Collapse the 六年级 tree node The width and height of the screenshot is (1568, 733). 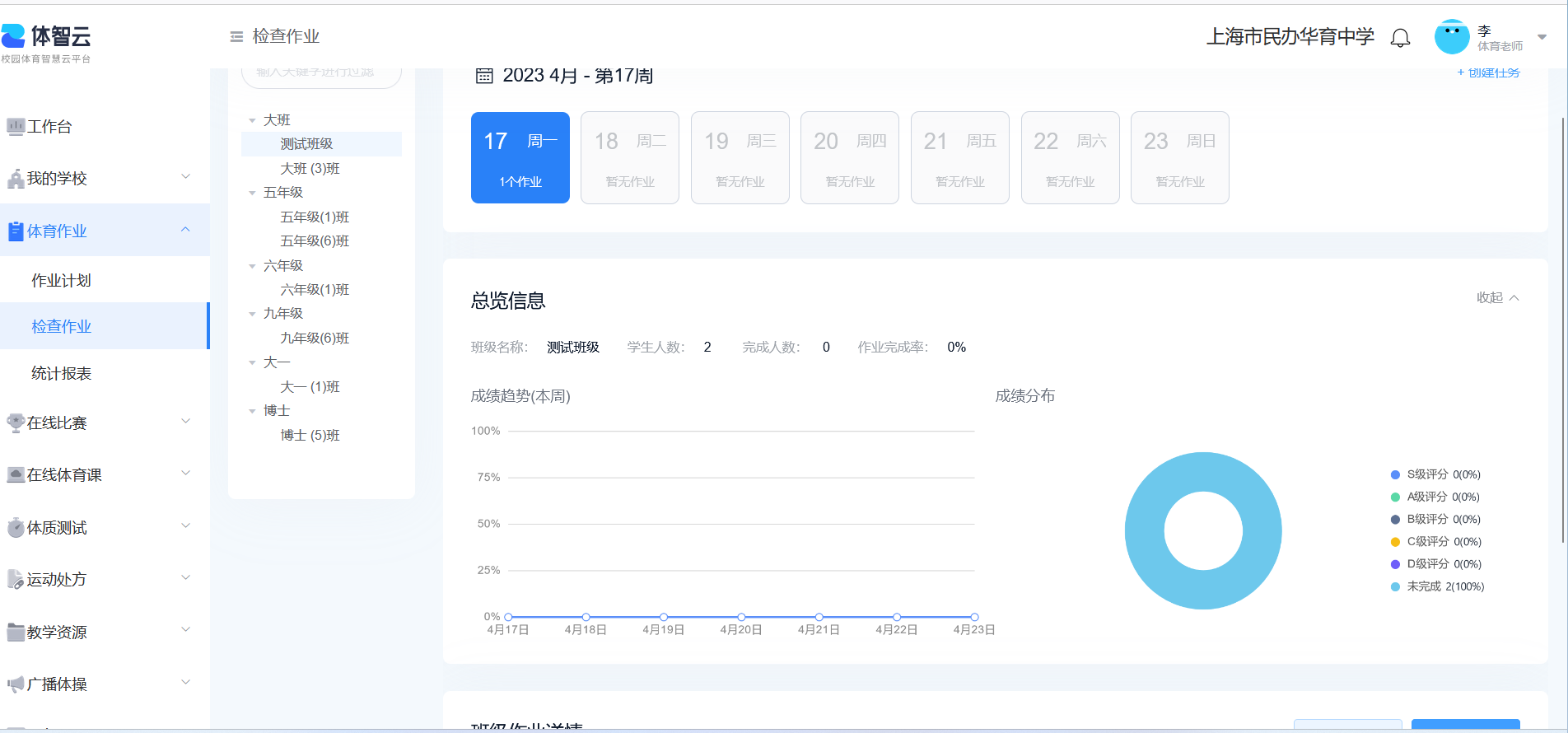(x=252, y=266)
